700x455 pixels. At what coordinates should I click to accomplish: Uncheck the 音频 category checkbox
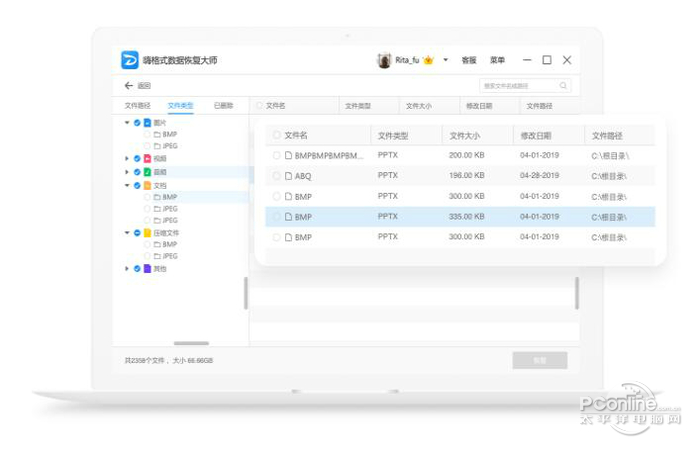(137, 172)
